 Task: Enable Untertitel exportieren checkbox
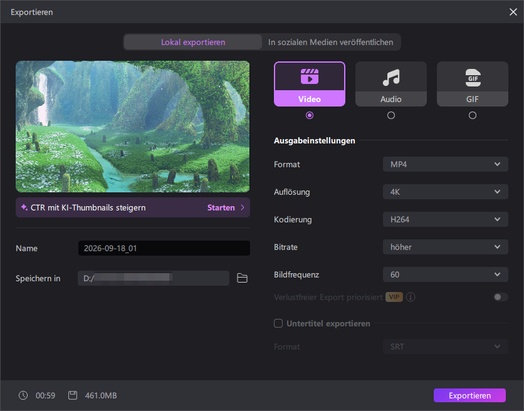point(278,323)
